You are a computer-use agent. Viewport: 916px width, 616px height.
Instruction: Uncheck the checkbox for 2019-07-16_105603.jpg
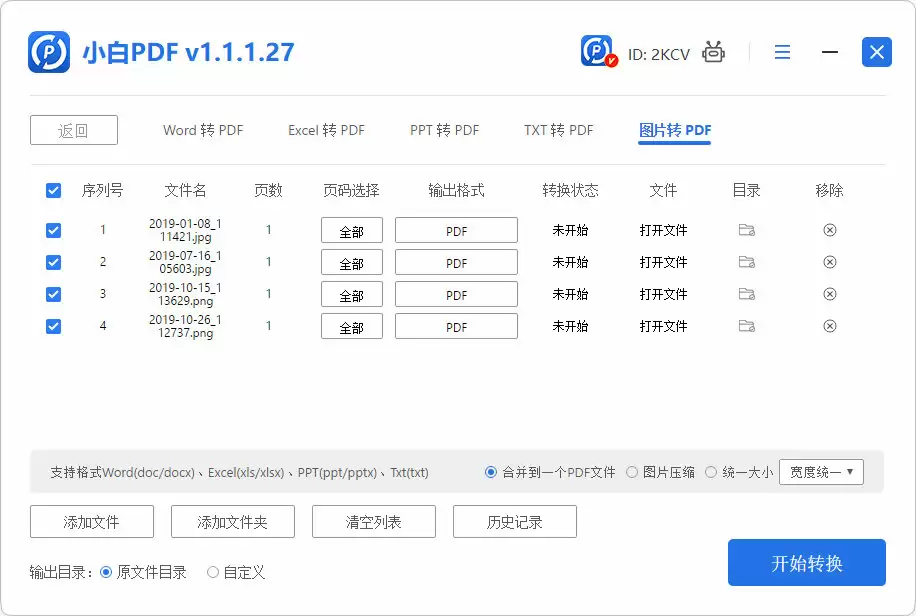coord(53,262)
